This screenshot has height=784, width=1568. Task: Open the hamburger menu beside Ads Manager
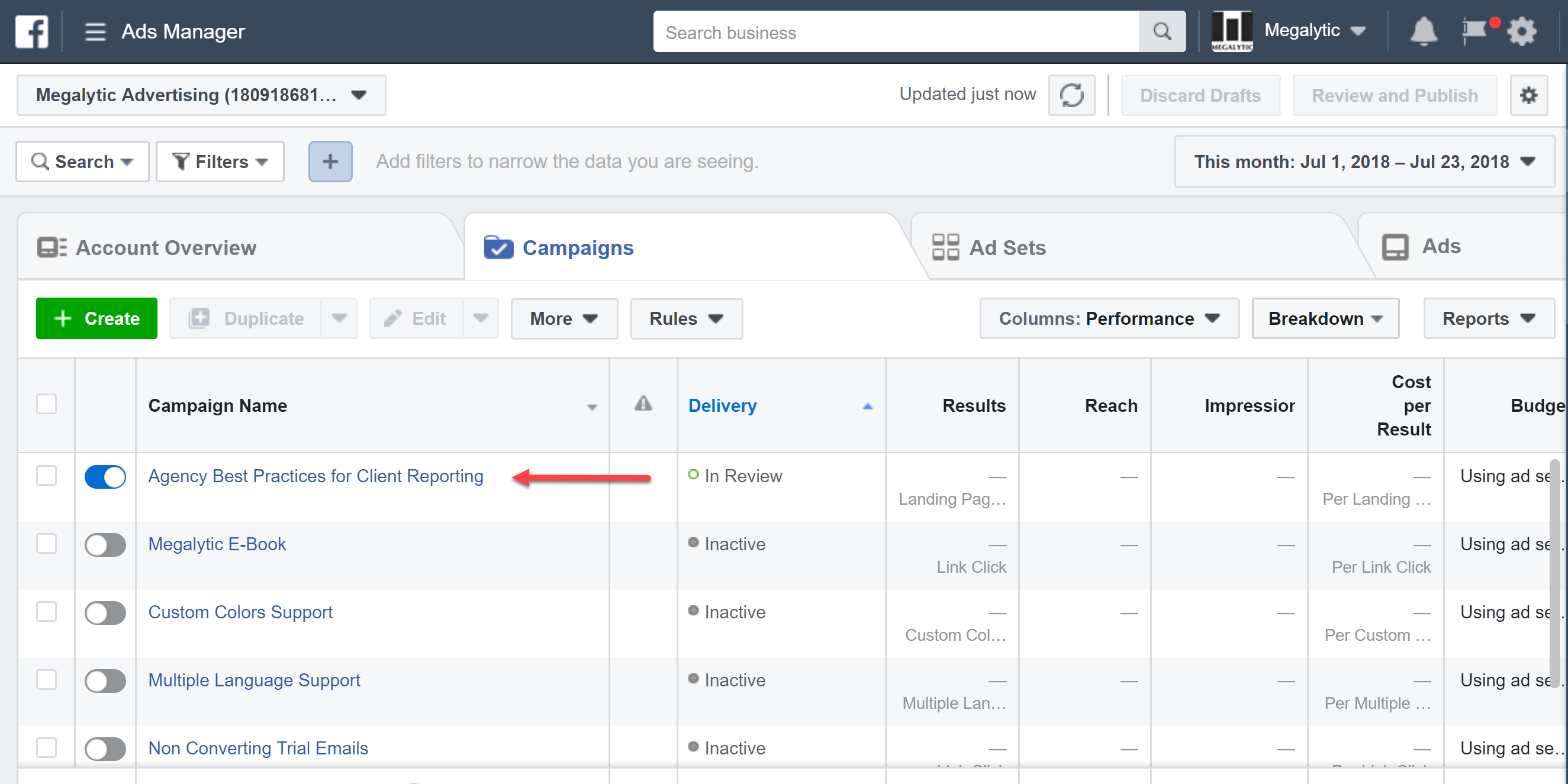[x=95, y=31]
